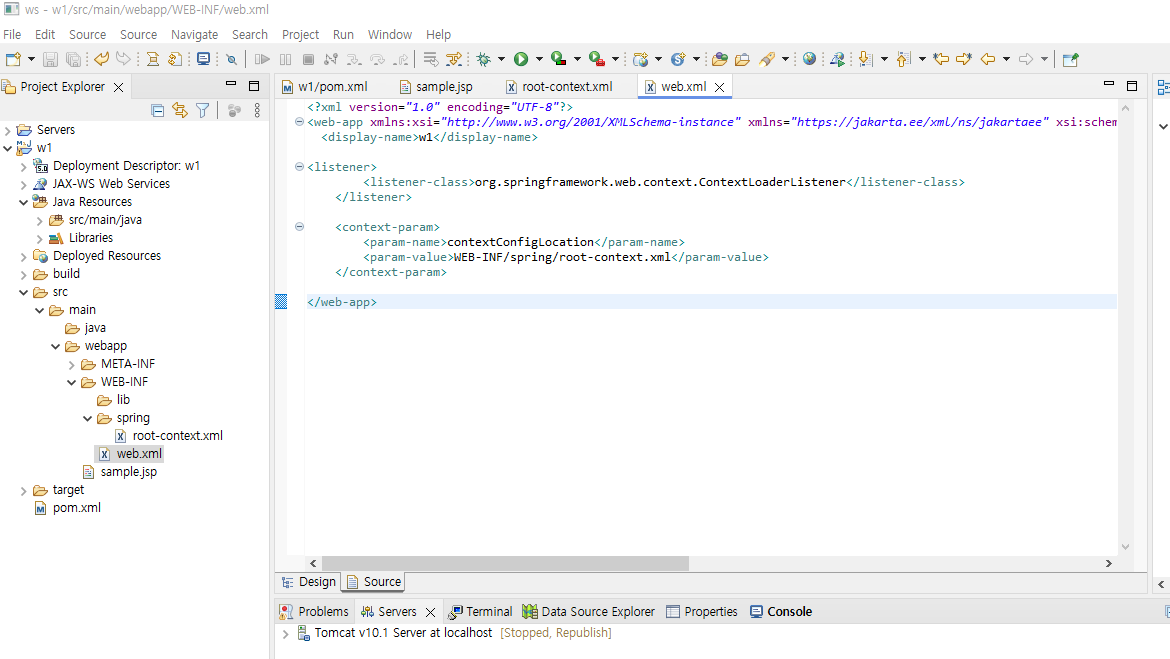Click the Search flashlight toolbar icon
This screenshot has width=1170, height=659.
767,60
